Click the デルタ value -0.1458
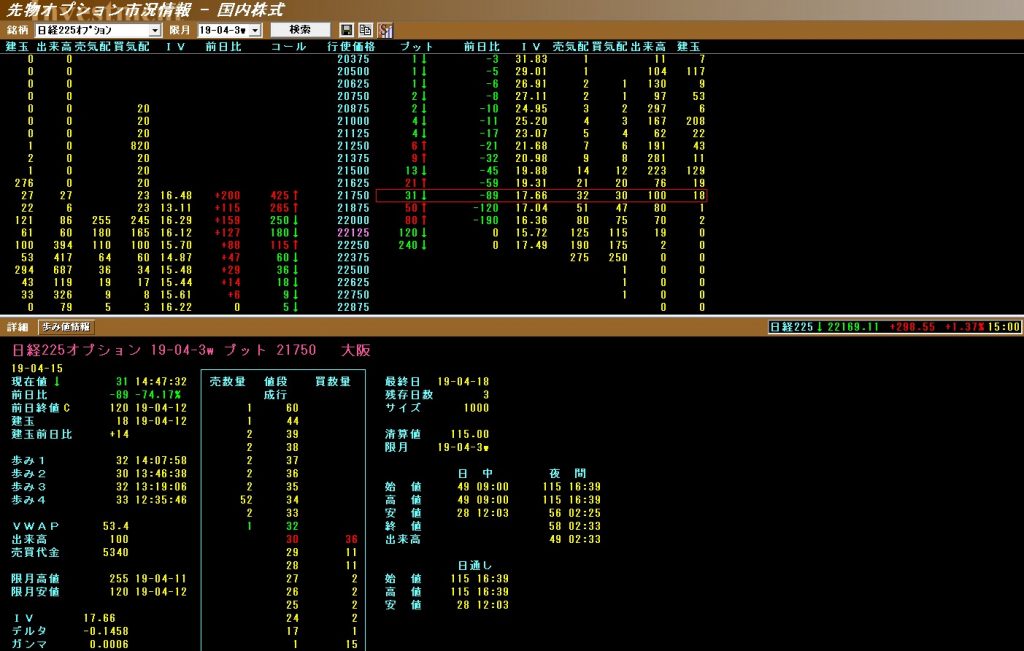 click(106, 631)
